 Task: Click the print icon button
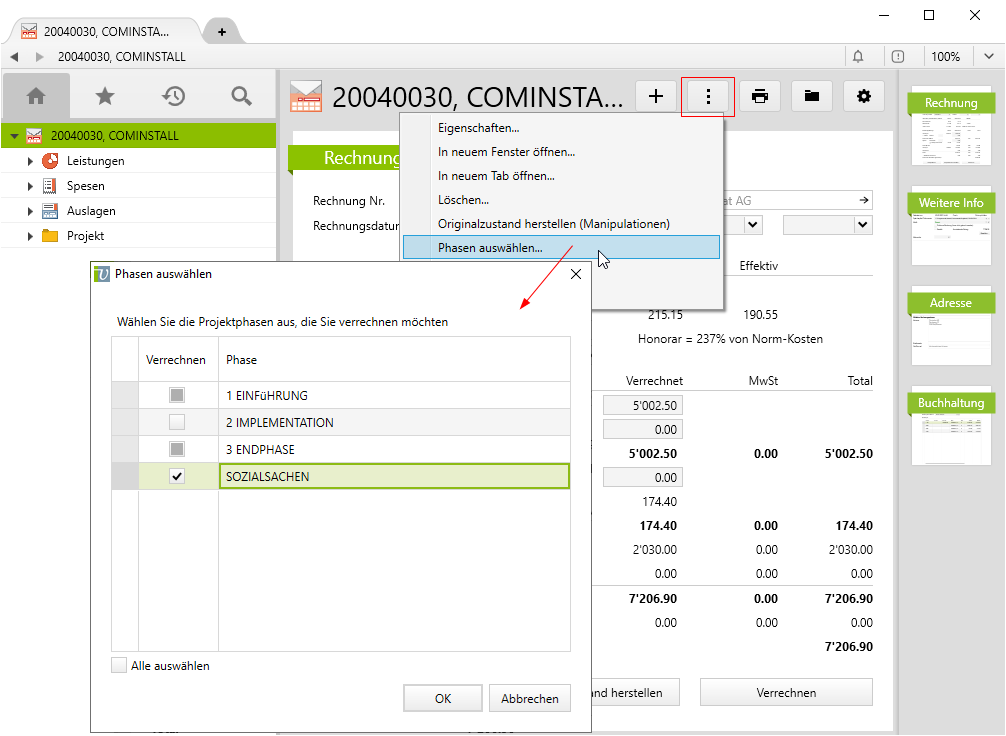point(760,96)
